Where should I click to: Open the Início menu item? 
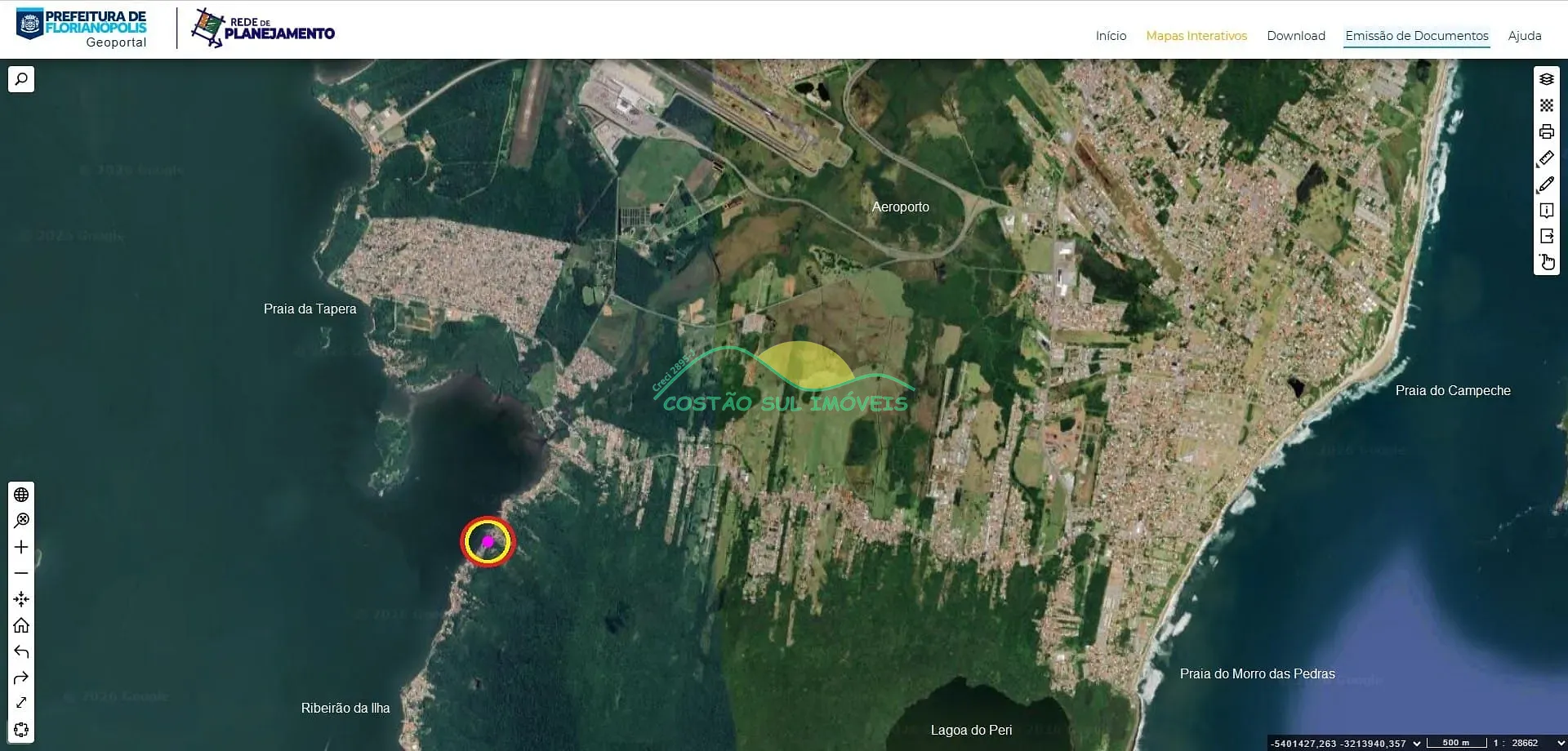1111,36
